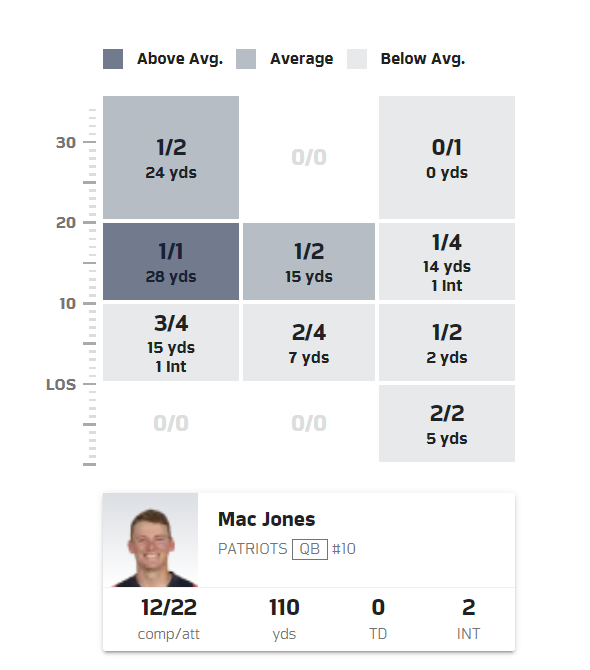Click the Above Avg. legend color swatch

(x=113, y=59)
